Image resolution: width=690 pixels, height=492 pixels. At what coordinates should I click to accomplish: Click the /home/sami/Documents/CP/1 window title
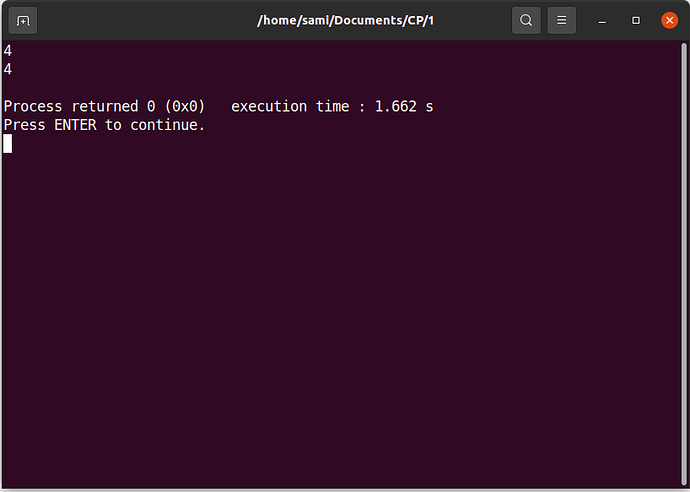[x=345, y=20]
